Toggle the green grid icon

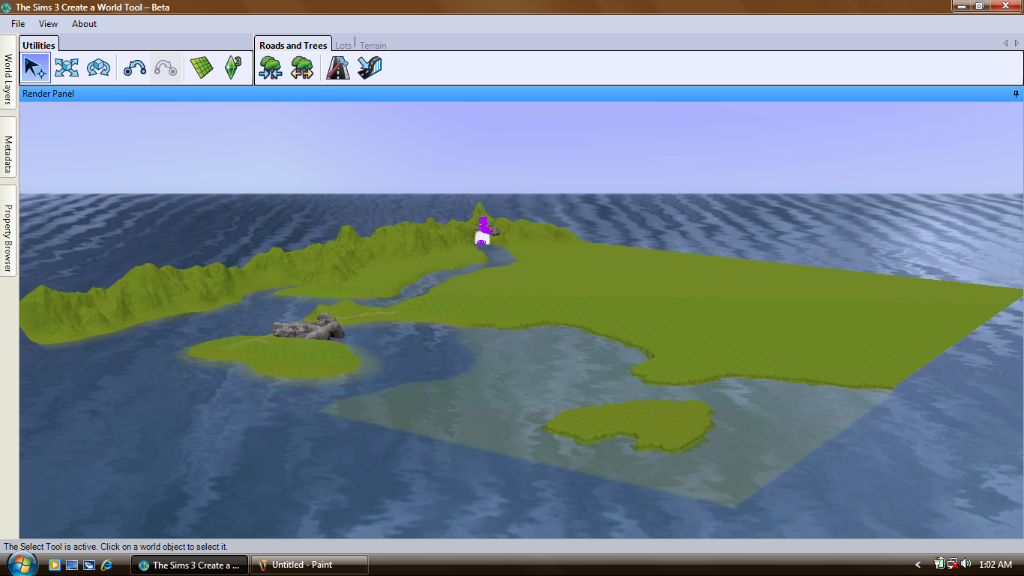pos(201,68)
